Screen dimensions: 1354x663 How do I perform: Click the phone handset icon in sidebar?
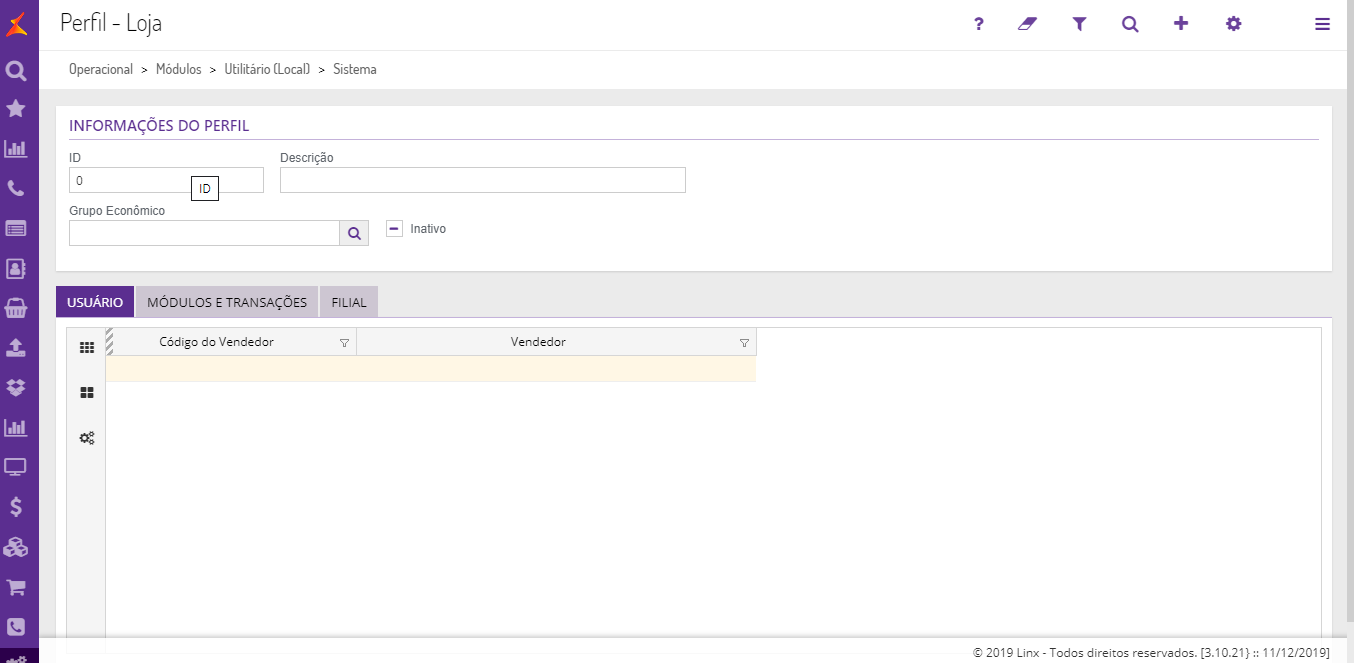click(16, 188)
